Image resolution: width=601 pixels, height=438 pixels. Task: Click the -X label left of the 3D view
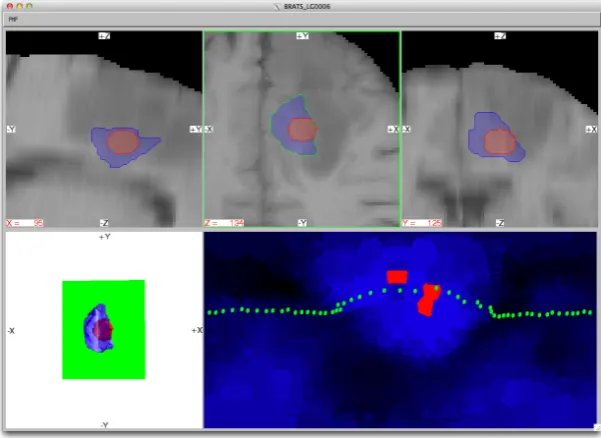(x=11, y=331)
